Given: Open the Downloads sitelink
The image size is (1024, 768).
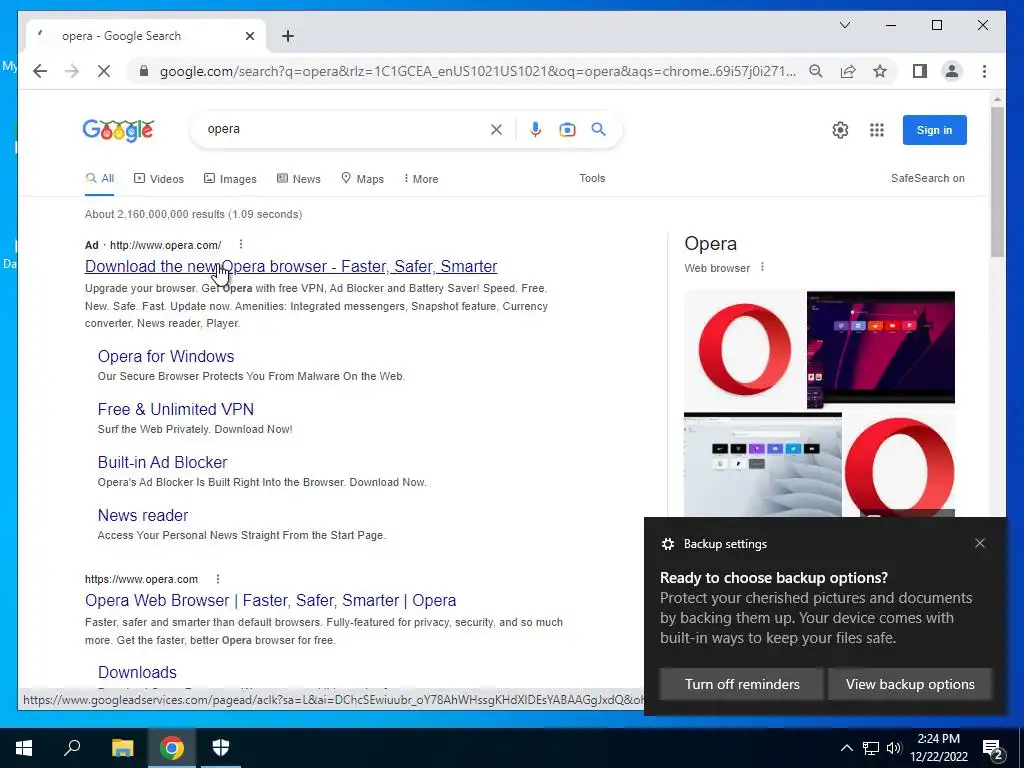Looking at the screenshot, I should click(137, 672).
